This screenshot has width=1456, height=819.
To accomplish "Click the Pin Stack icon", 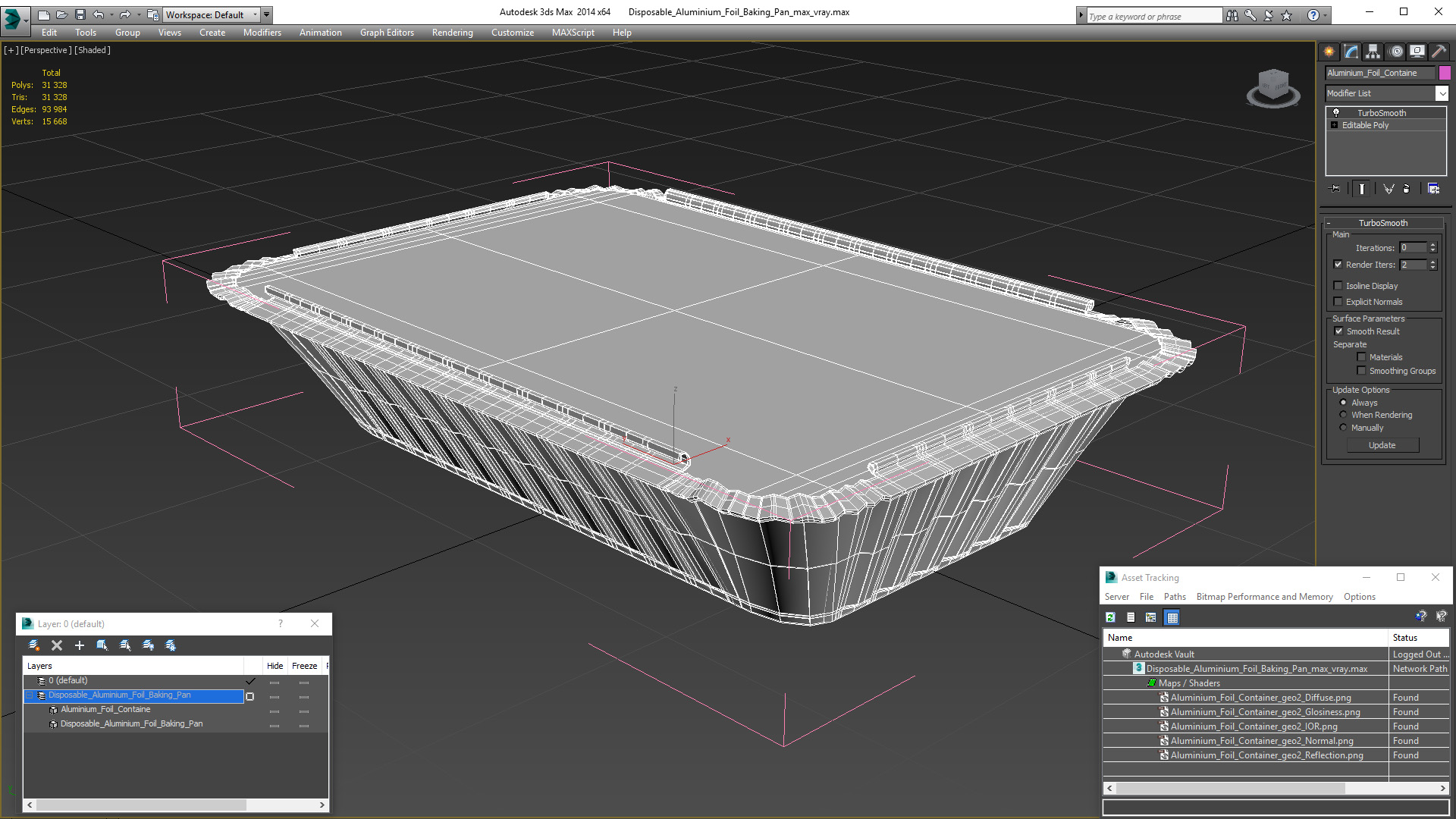I will pyautogui.click(x=1335, y=189).
